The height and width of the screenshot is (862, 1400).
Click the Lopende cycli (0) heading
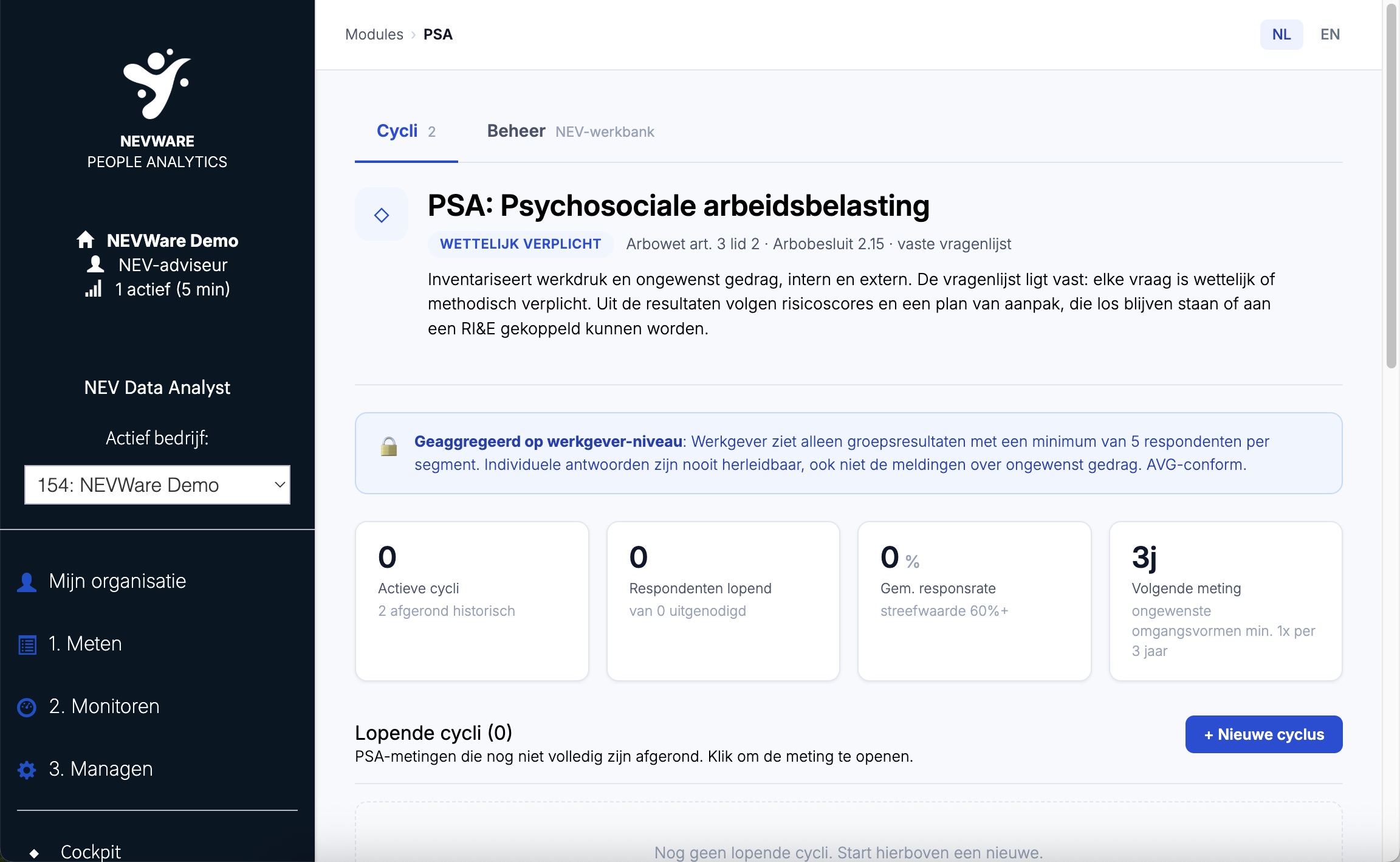click(x=434, y=733)
